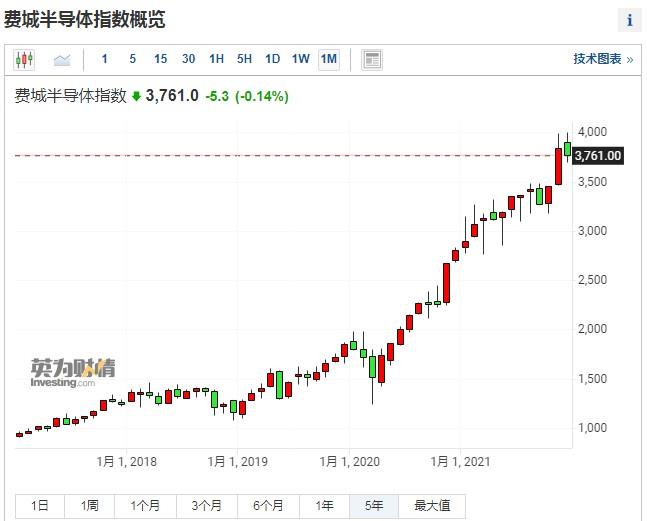Viewport: 647px width, 521px height.
Task: Open the info icon at top right
Action: [x=629, y=20]
